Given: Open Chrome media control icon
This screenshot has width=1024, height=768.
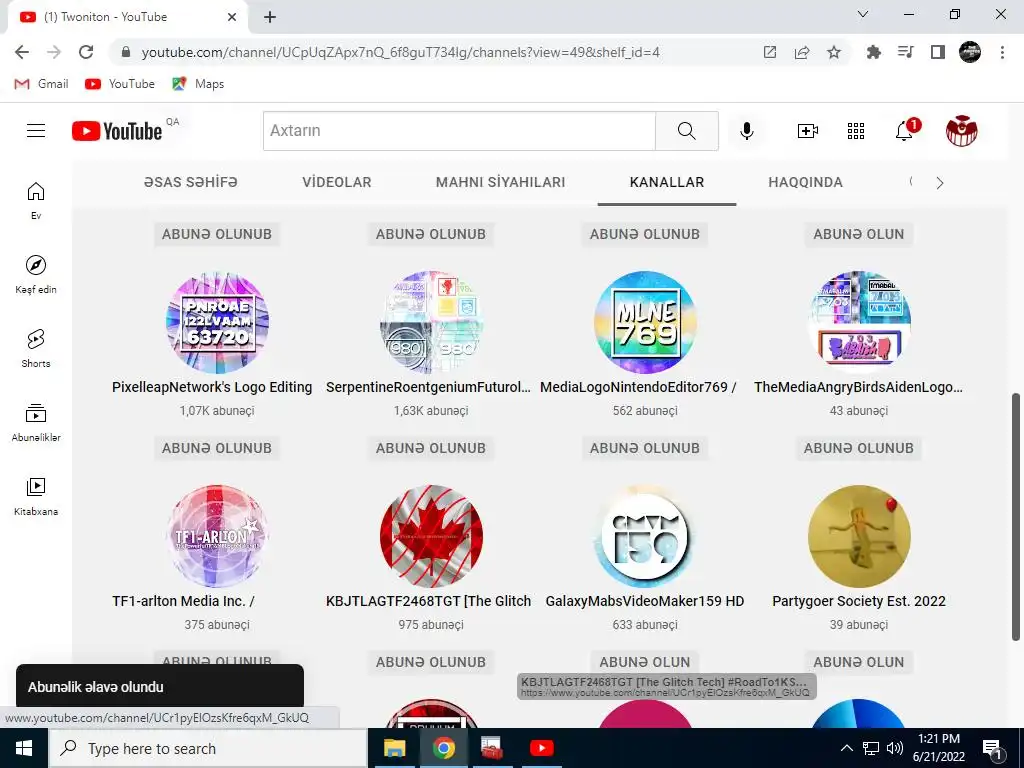Looking at the screenshot, I should coord(906,52).
